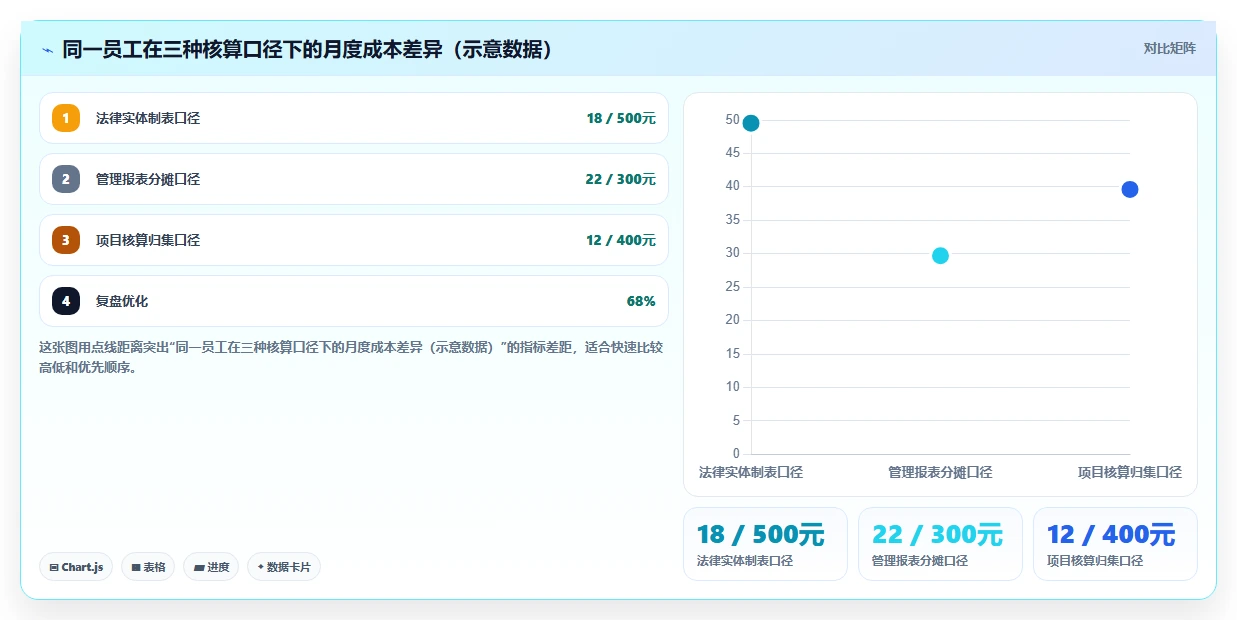Open the 12 / 400元 data card
Screen dimensions: 1237x620
coord(1115,544)
